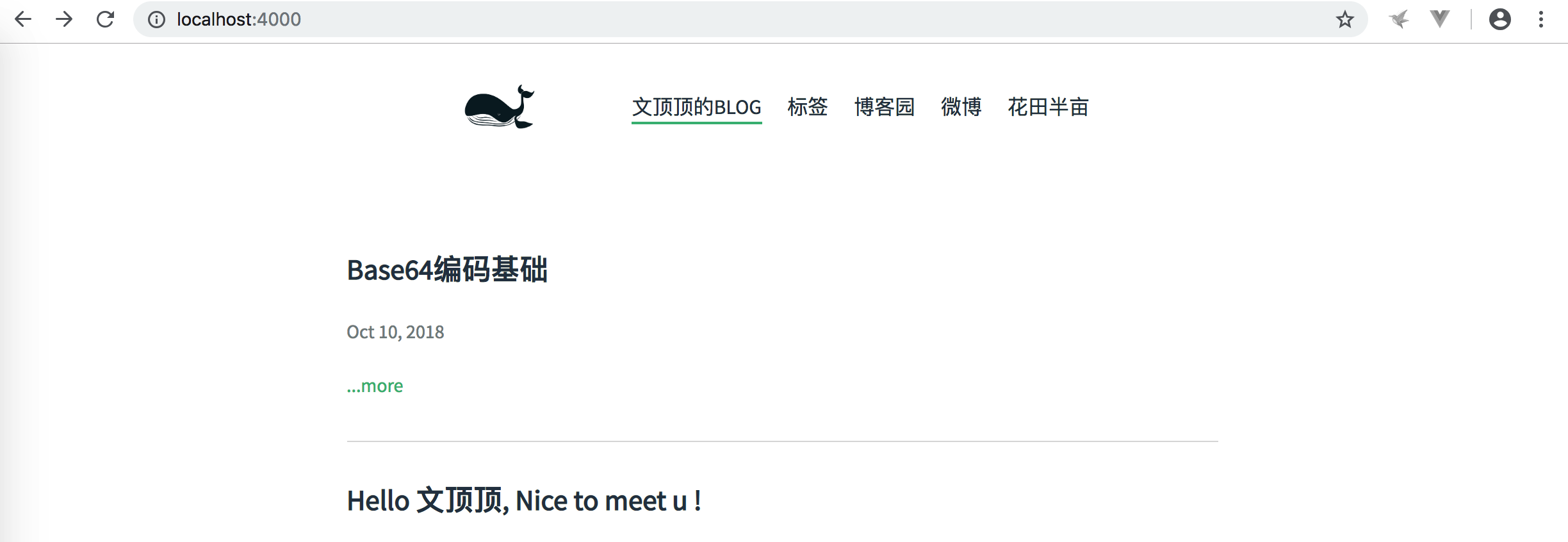Screen dimensions: 1568x542
Task: Select the Oct 10, 2018 post date text
Action: pos(395,332)
